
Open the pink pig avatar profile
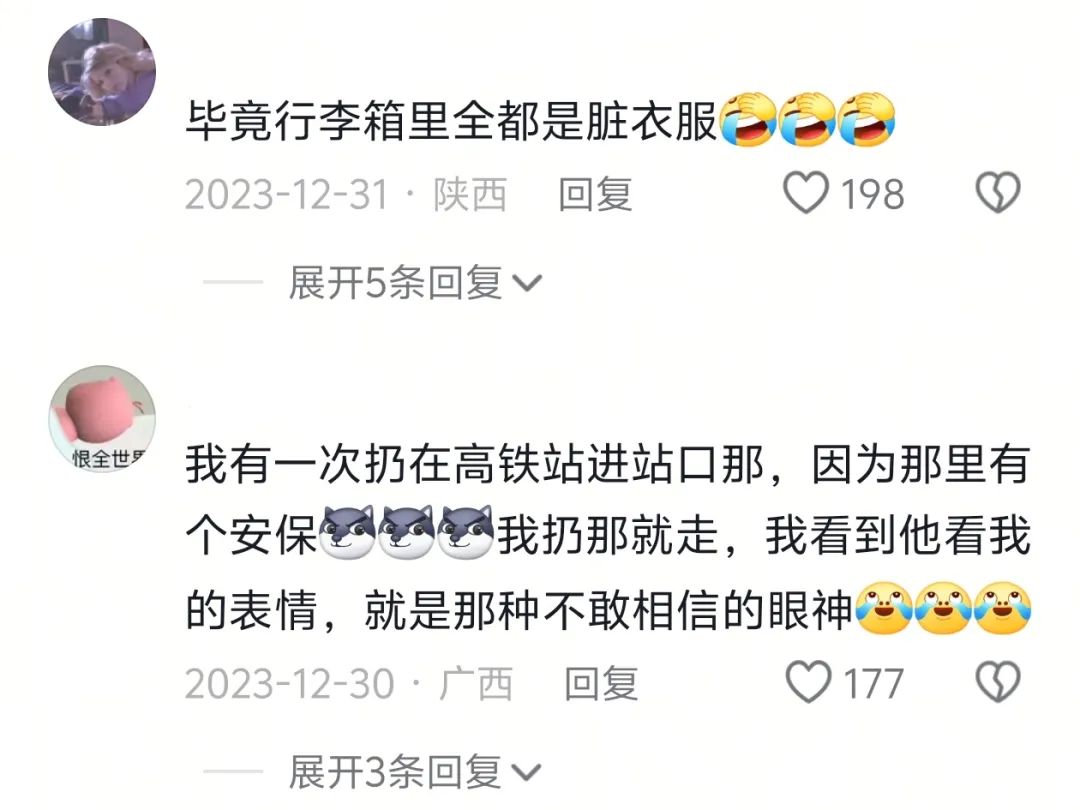point(102,419)
